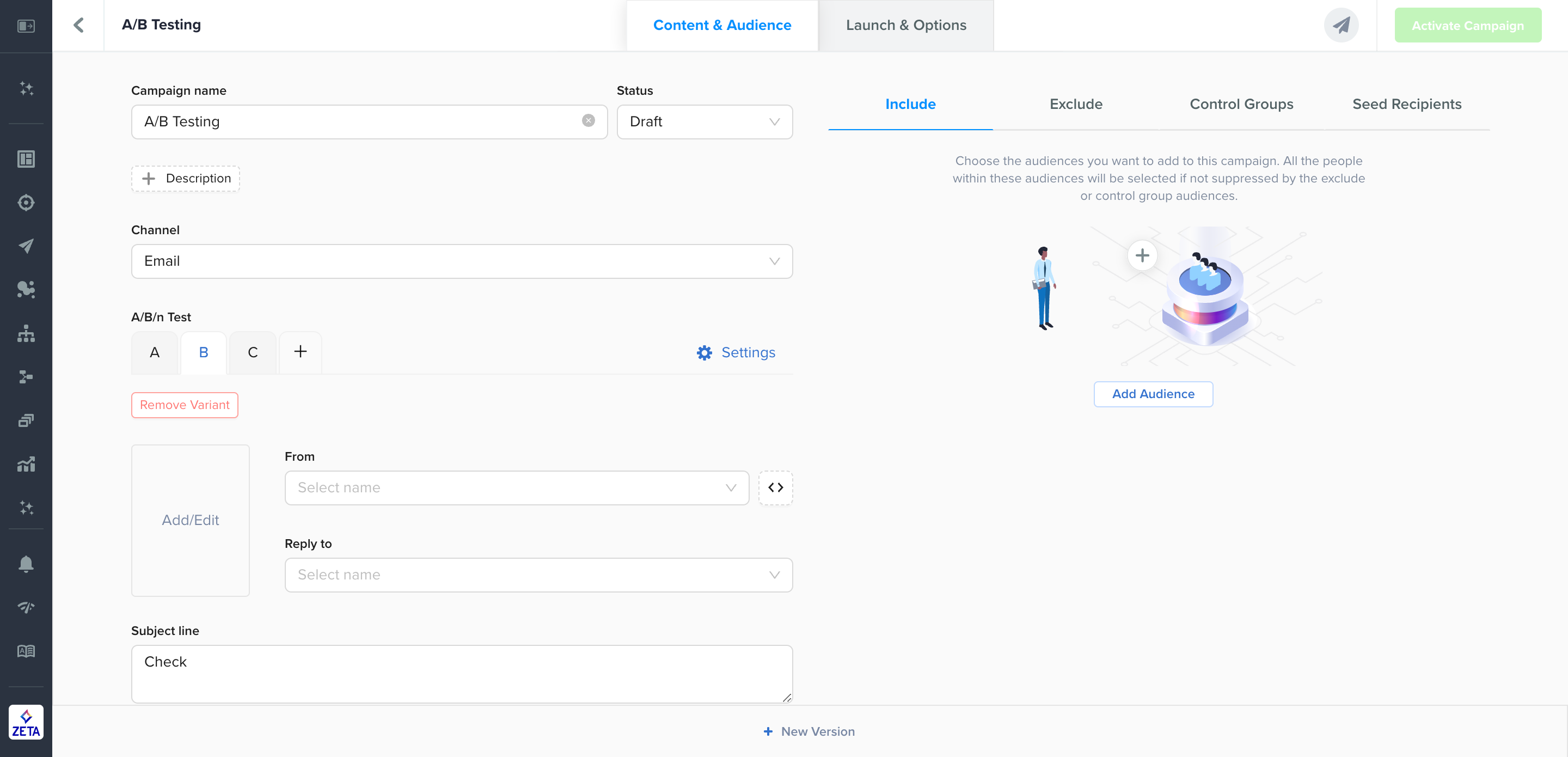Open the Channel Email dropdown
The width and height of the screenshot is (1568, 757).
click(461, 261)
